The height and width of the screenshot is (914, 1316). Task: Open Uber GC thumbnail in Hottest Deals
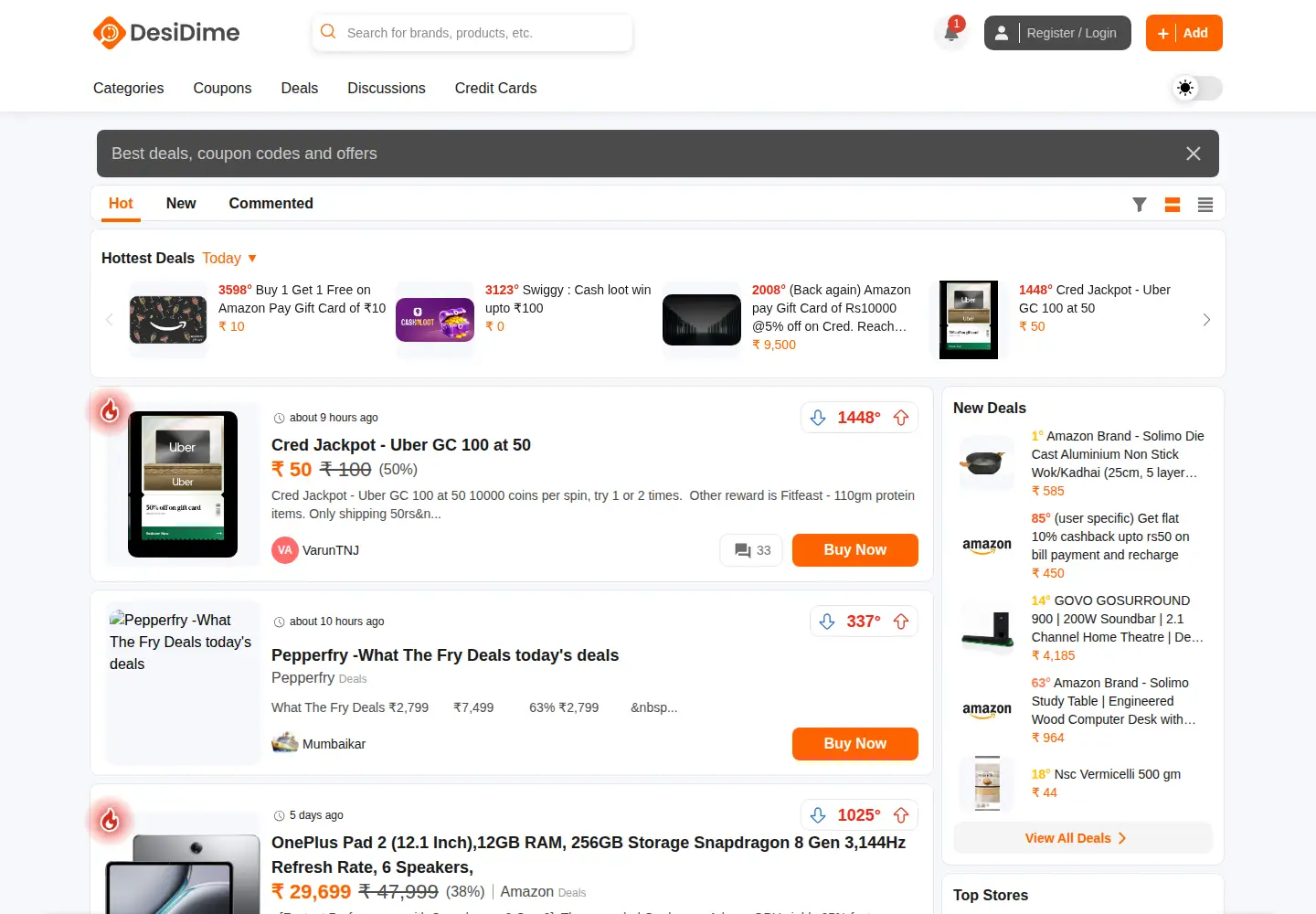(x=969, y=320)
